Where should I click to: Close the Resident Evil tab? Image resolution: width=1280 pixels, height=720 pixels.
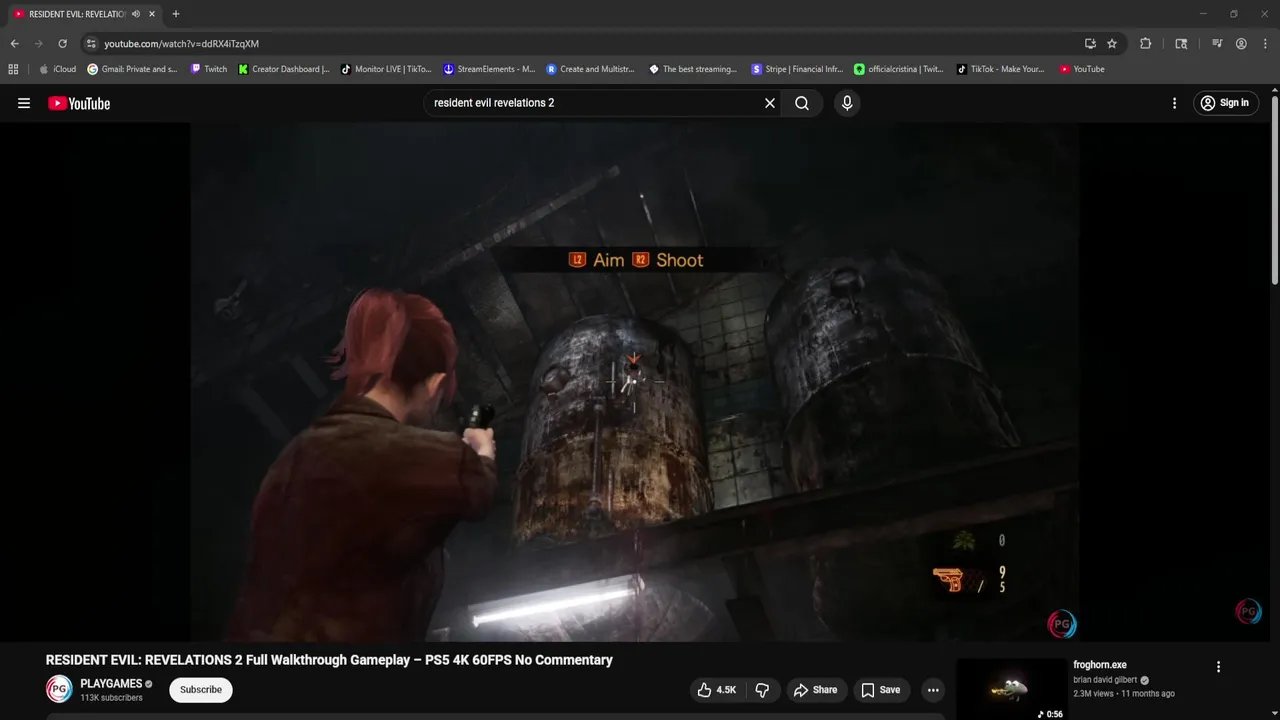(152, 14)
